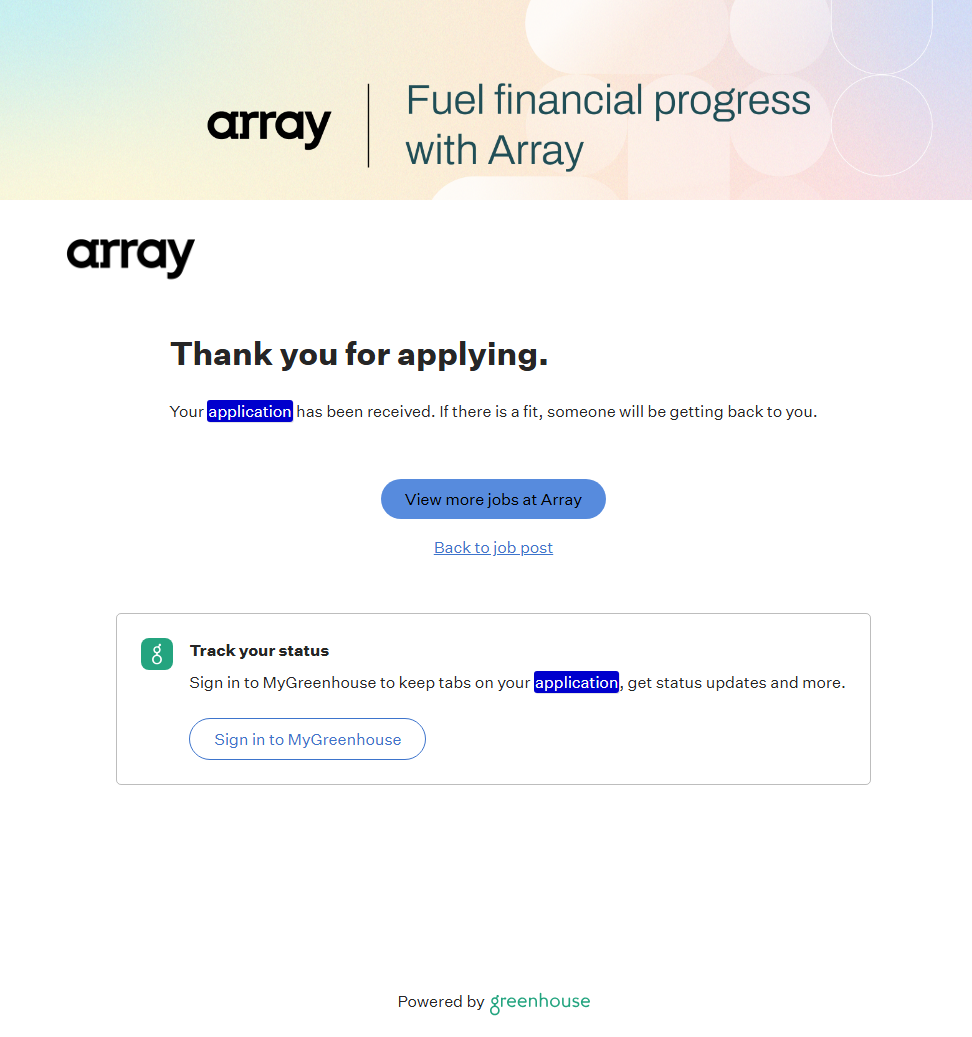Click the green Greenhouse icon beside Track your status
972x1037 pixels.
click(x=157, y=654)
